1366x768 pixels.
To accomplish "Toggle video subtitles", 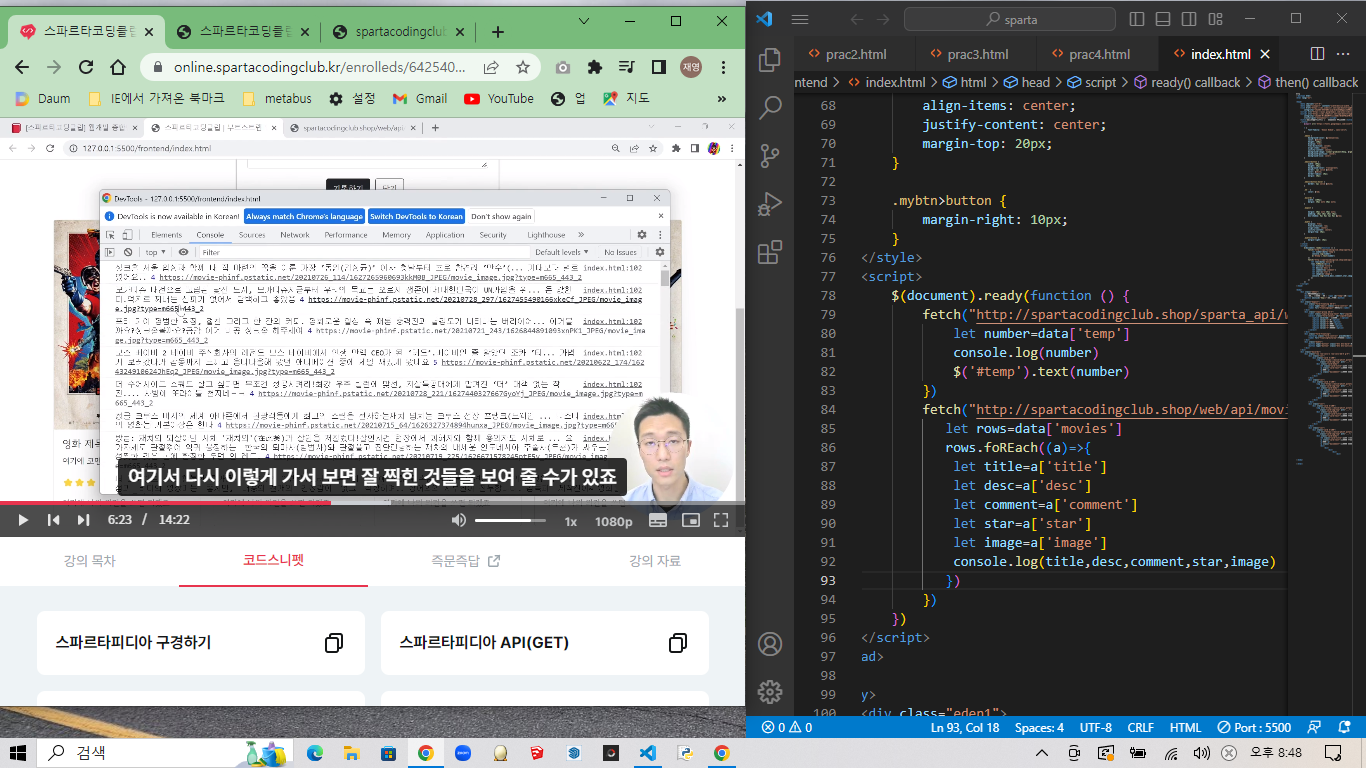I will (658, 520).
